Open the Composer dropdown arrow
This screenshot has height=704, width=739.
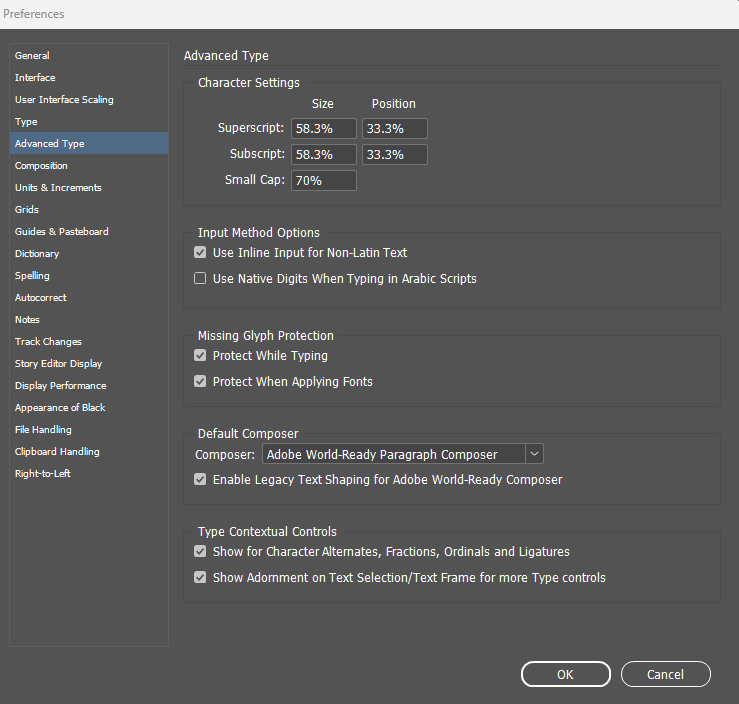click(535, 454)
